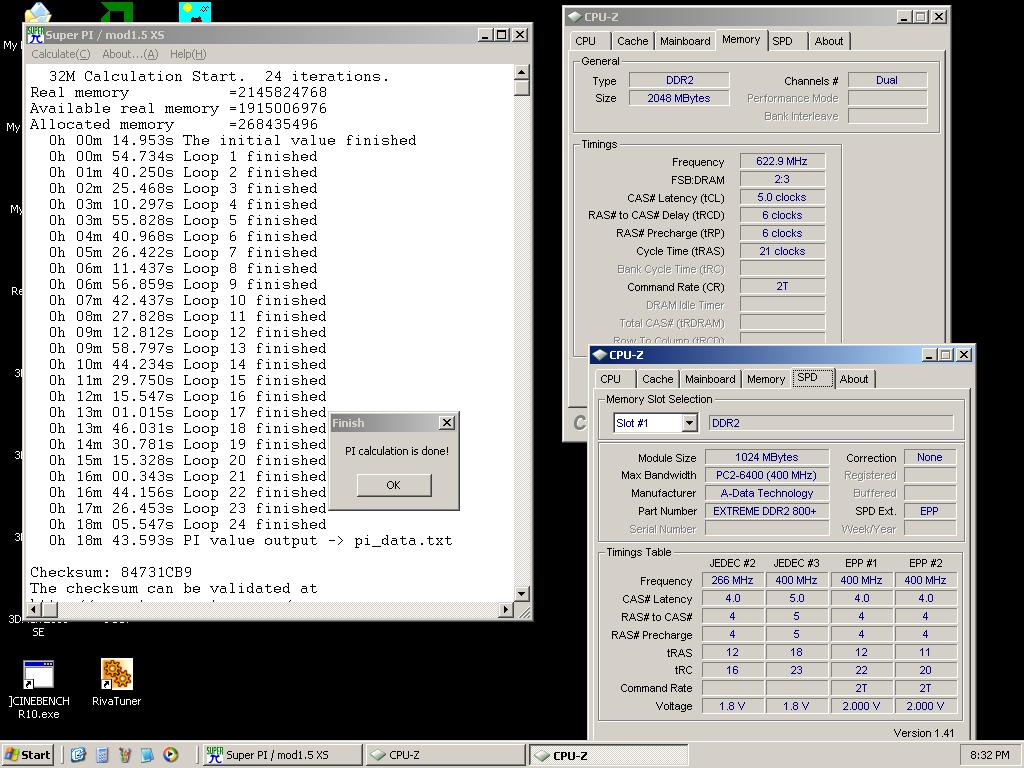Open the Start menu
The image size is (1024, 768).
tap(27, 755)
